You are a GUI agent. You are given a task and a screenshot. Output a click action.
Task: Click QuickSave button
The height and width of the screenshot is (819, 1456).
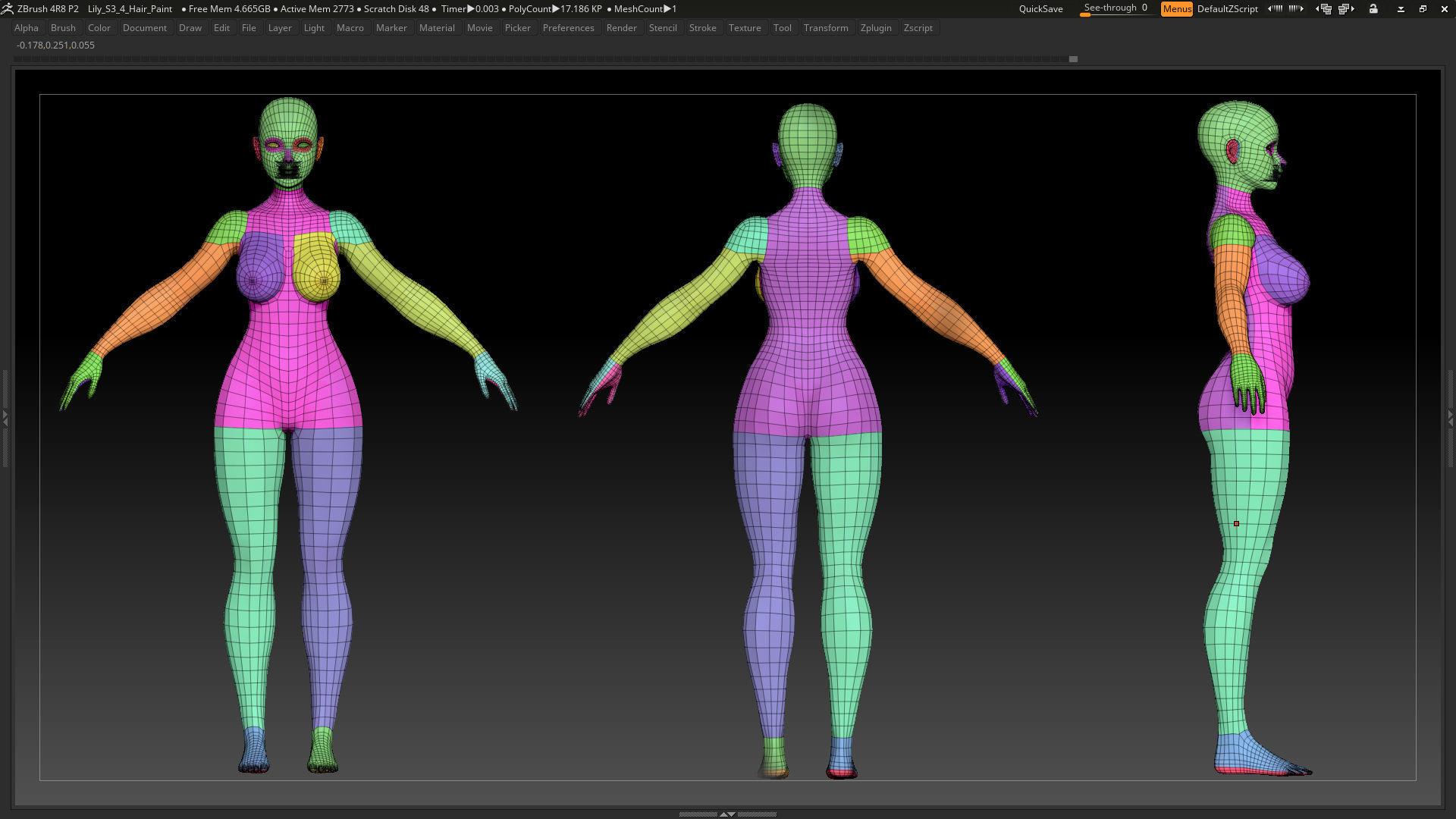coord(1040,9)
